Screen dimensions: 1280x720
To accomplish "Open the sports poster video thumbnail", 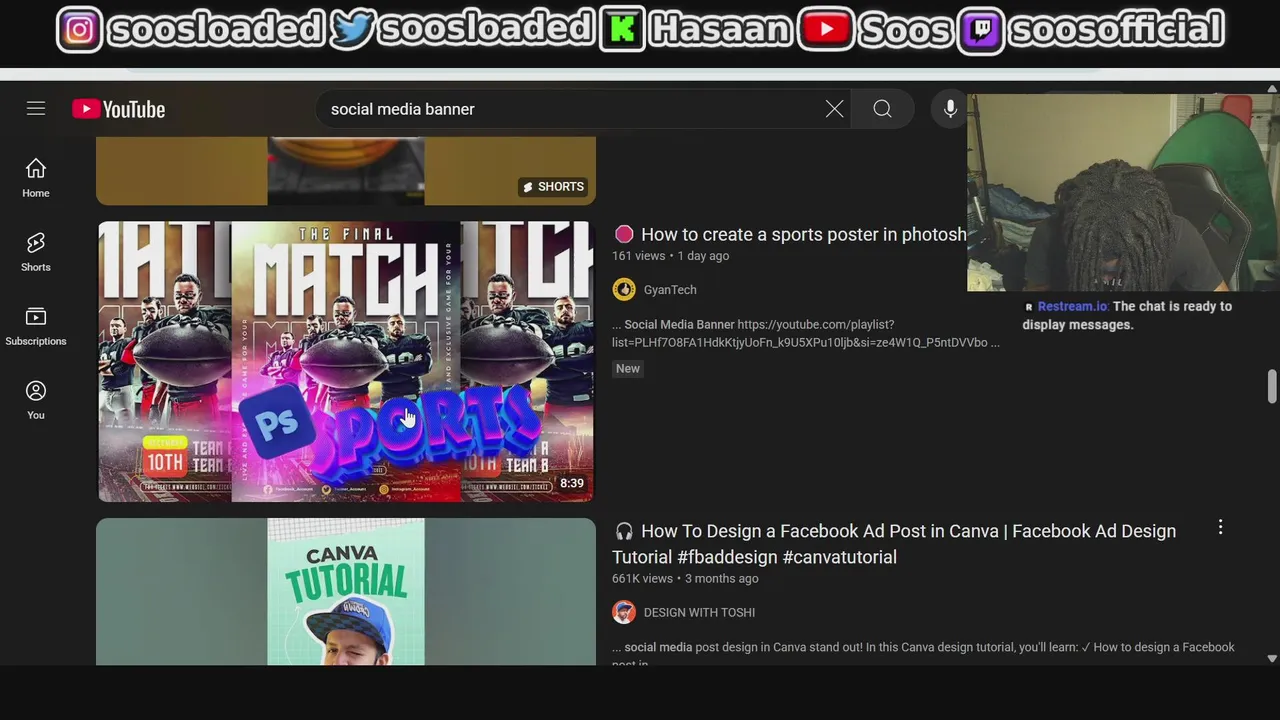I will (346, 362).
